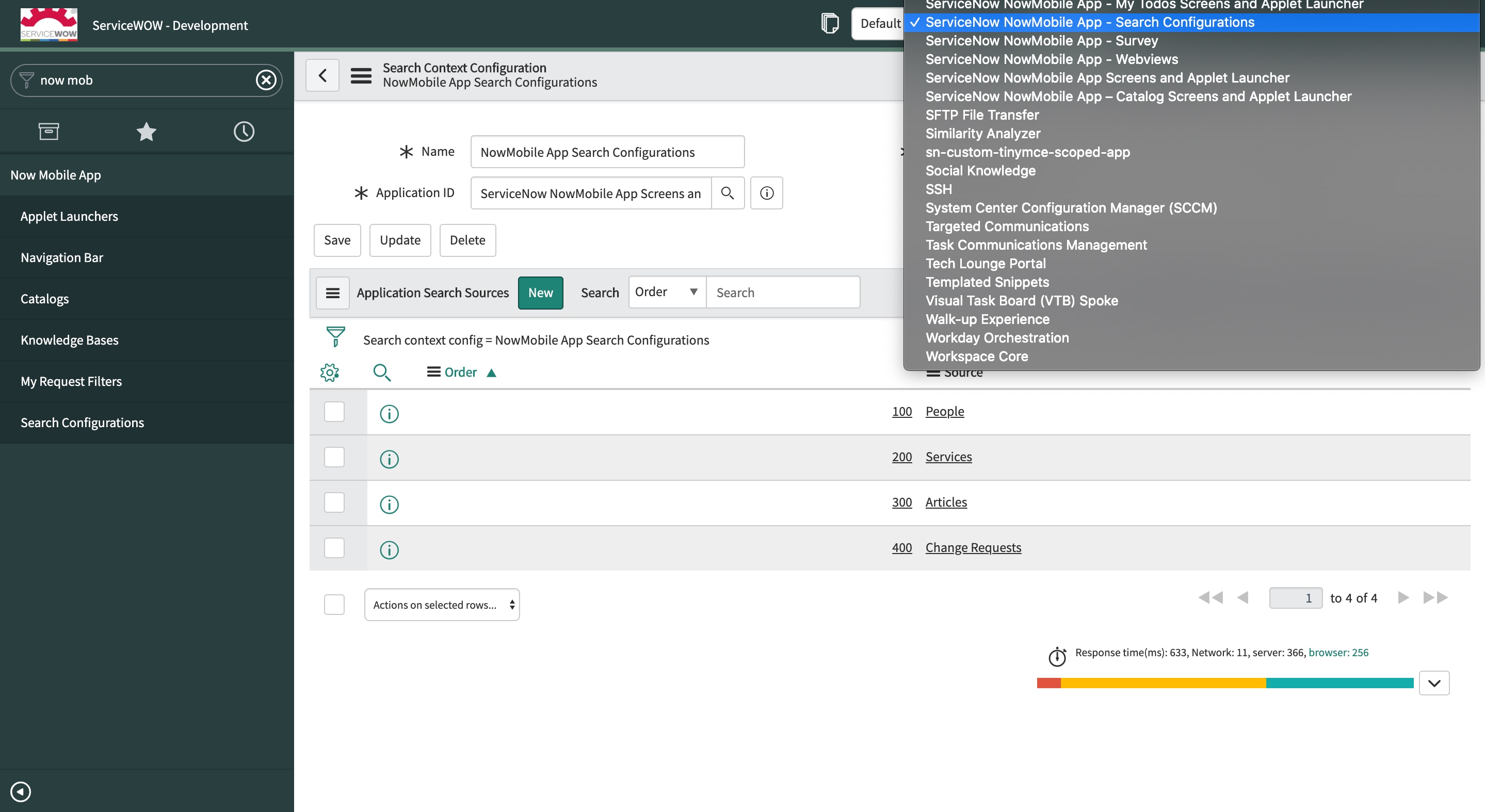Sort by the Order column header
1485x812 pixels.
pyautogui.click(x=461, y=372)
